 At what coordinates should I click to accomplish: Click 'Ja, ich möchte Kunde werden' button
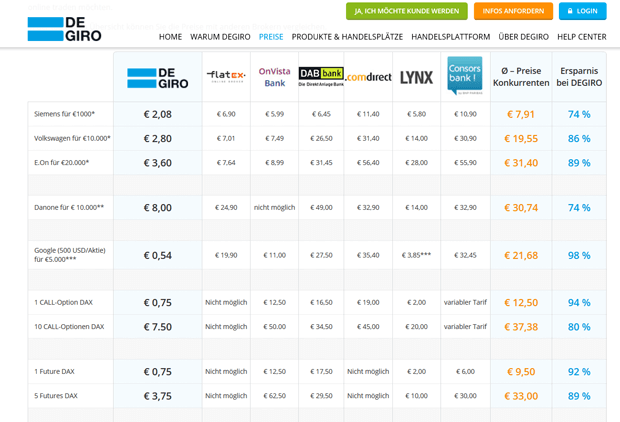407,11
